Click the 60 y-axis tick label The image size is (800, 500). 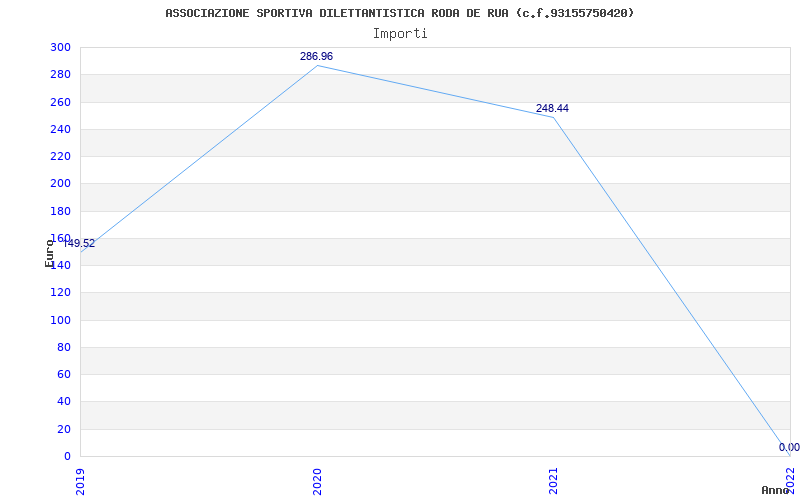point(64,374)
